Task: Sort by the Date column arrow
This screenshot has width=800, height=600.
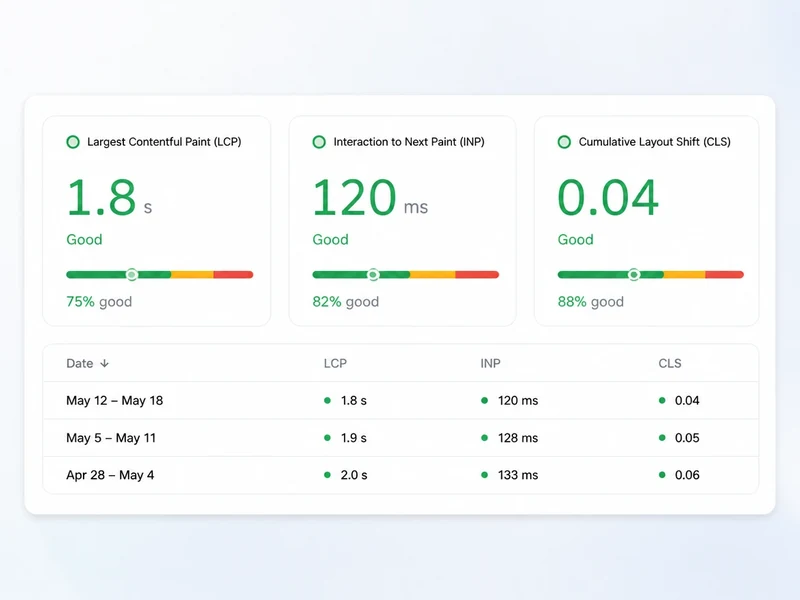Action: pos(105,363)
